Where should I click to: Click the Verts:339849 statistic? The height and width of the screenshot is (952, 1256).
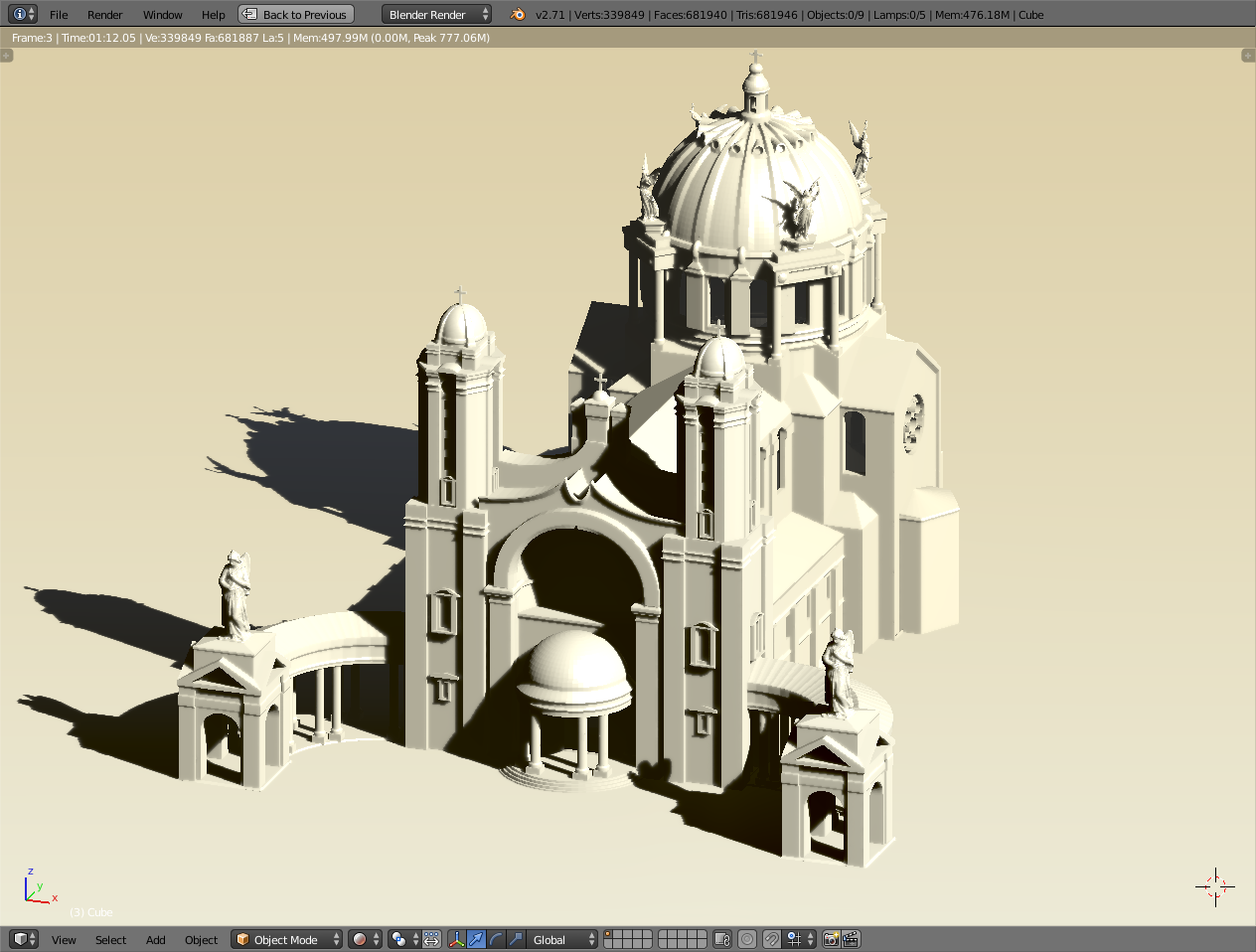tap(609, 15)
